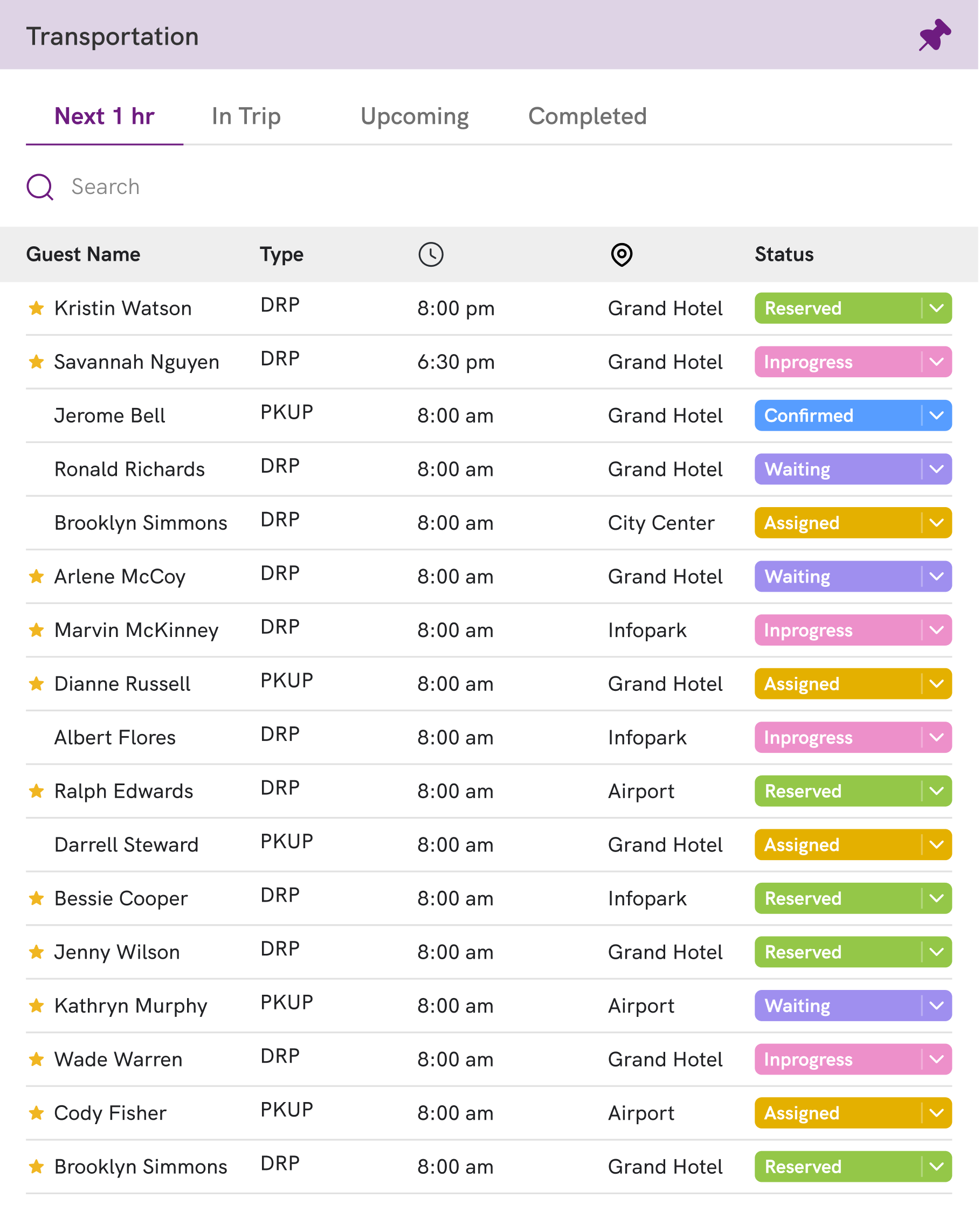
Task: Switch to the Next 1 hr tab
Action: tap(105, 116)
